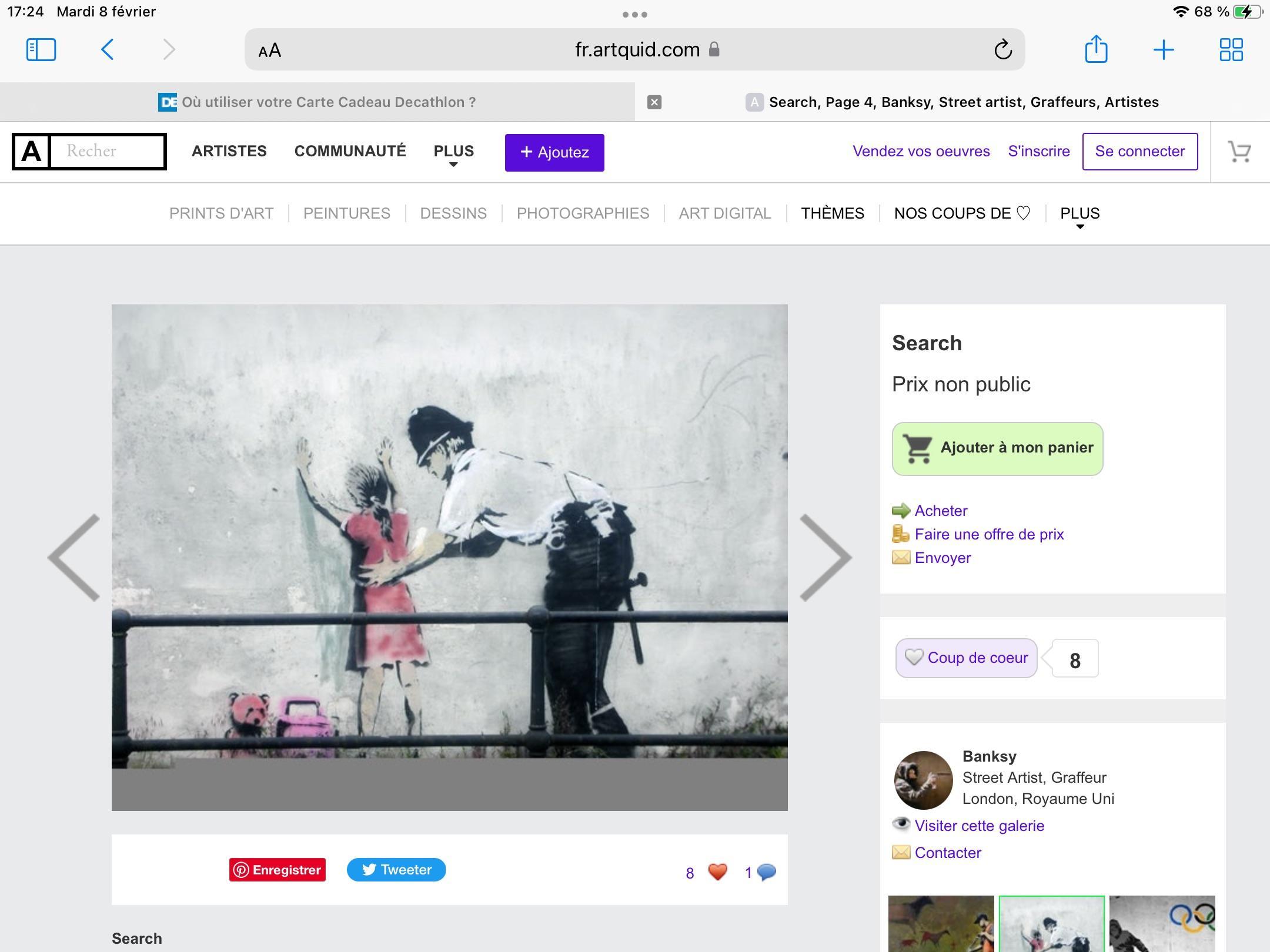The width and height of the screenshot is (1270, 952).
Task: Select the ART DIGITAL category
Action: [725, 213]
